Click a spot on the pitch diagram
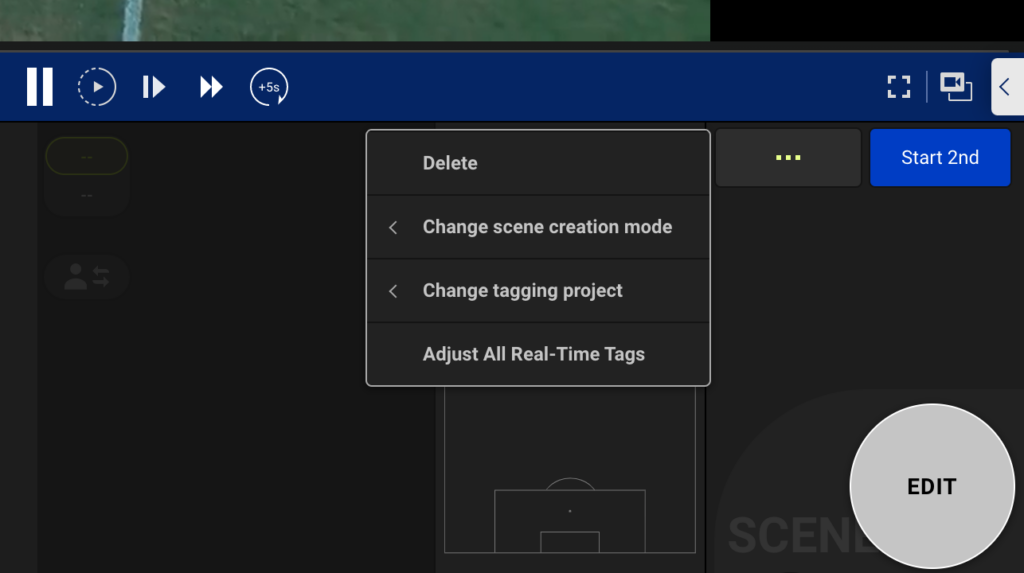Viewport: 1024px width, 573px height. 569,470
